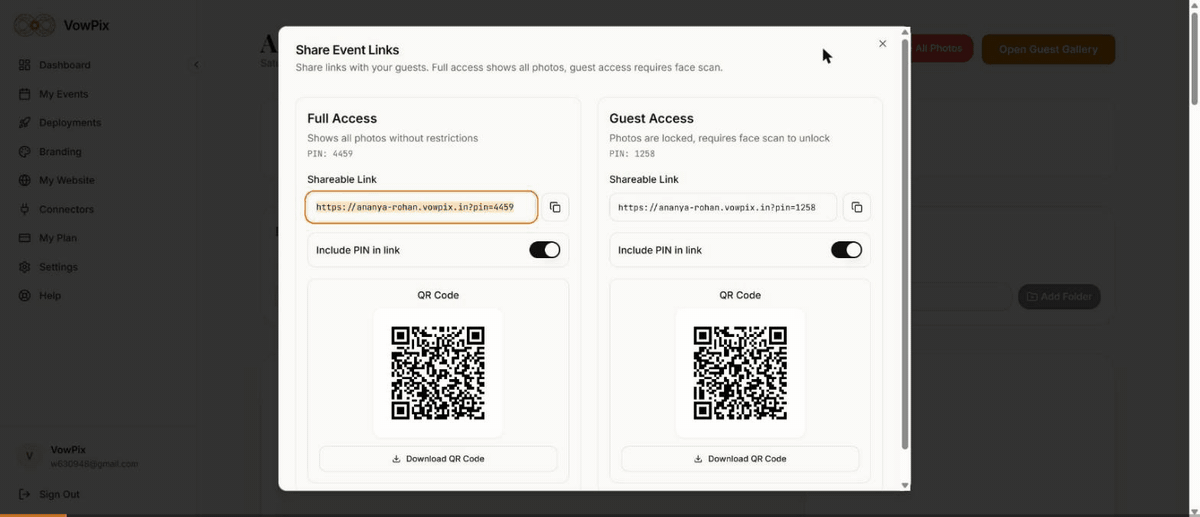The height and width of the screenshot is (517, 1200).
Task: Click the Full Access QR code image
Action: click(438, 372)
